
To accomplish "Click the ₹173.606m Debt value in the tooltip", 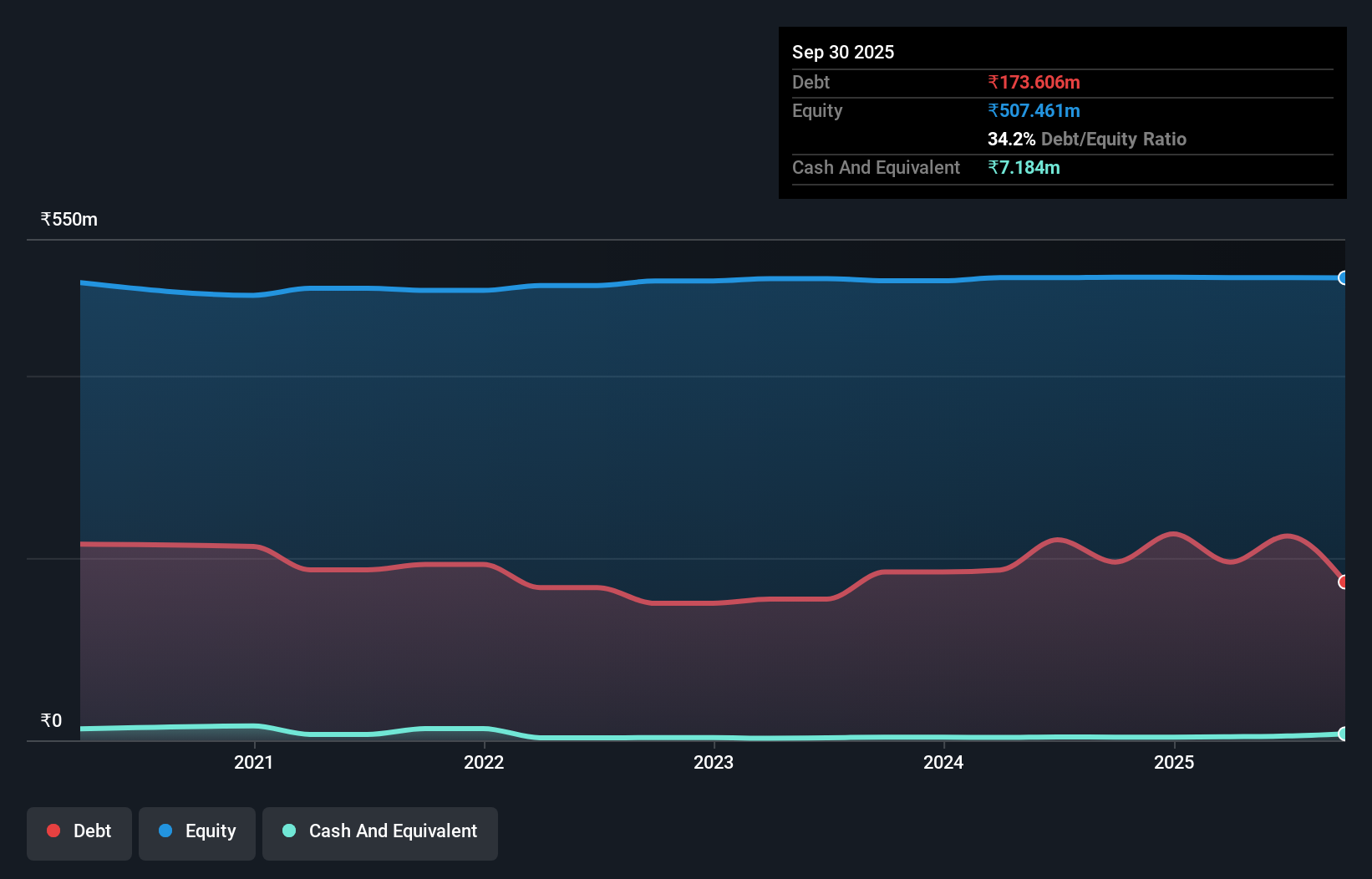I will click(1034, 82).
